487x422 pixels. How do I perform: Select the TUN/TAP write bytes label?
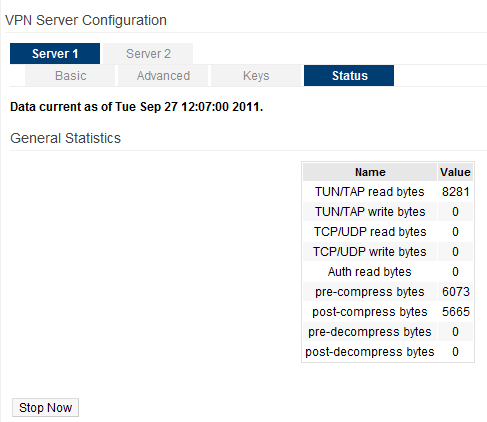click(370, 212)
